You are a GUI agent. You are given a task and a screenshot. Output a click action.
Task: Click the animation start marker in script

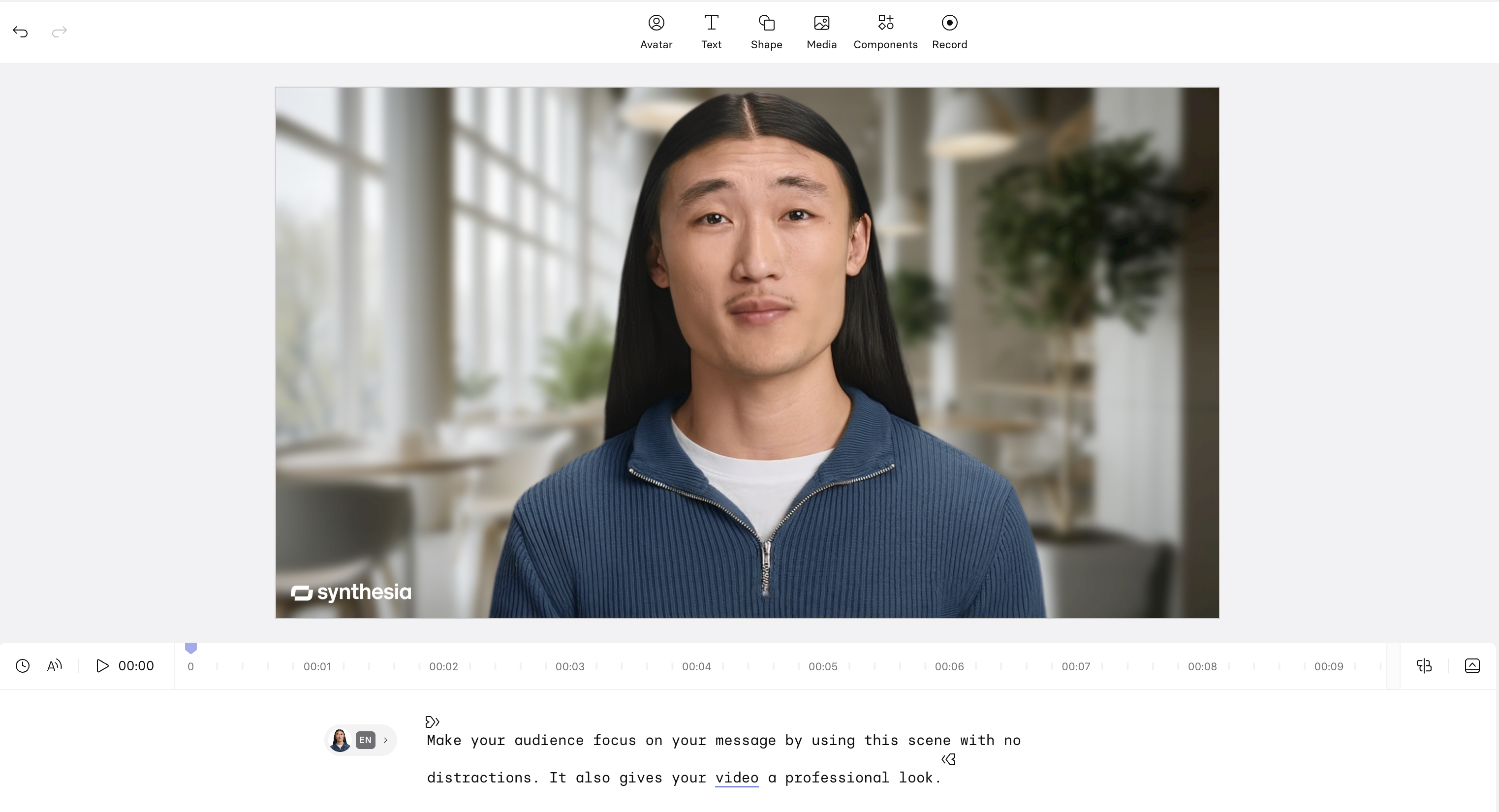point(432,722)
